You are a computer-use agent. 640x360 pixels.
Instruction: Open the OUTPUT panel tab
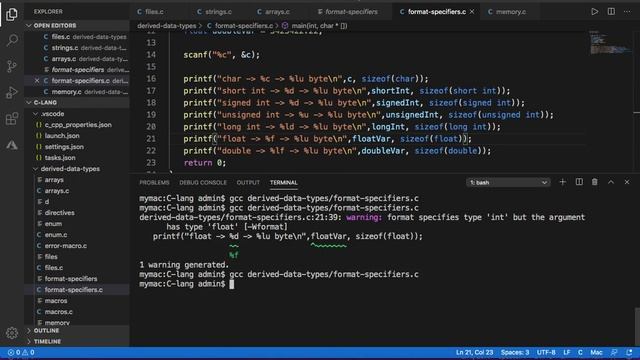pos(248,182)
